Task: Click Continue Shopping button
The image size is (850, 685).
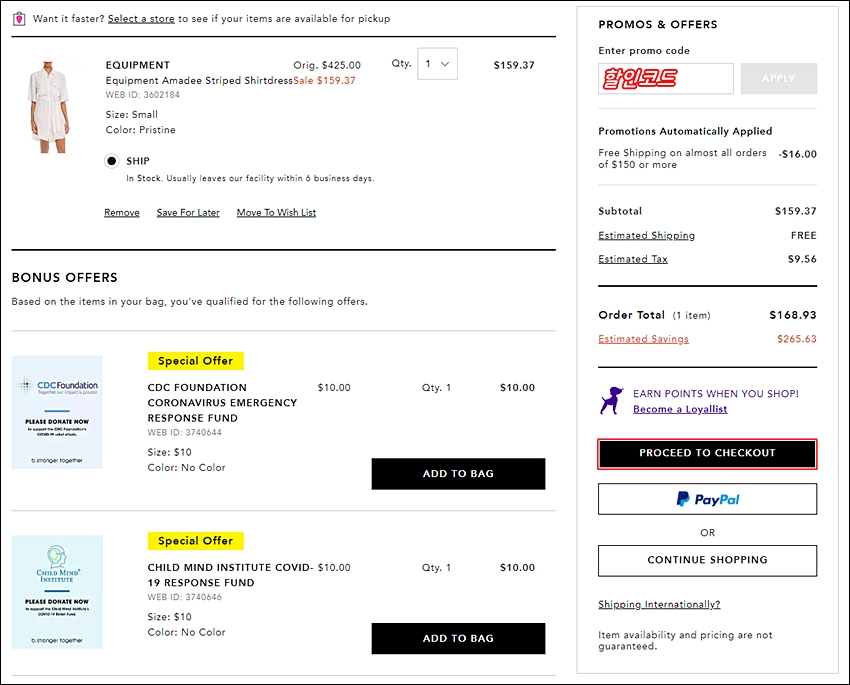Action: pos(707,560)
